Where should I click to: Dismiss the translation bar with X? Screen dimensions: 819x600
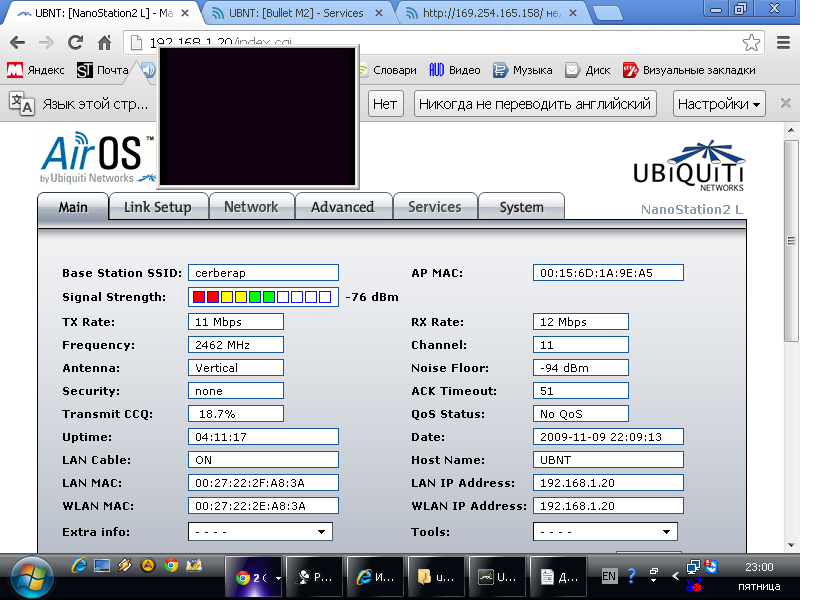pyautogui.click(x=786, y=103)
